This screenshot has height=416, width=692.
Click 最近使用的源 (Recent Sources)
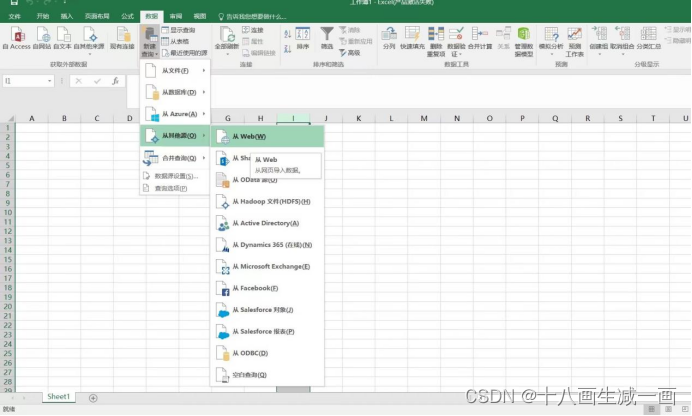point(184,53)
